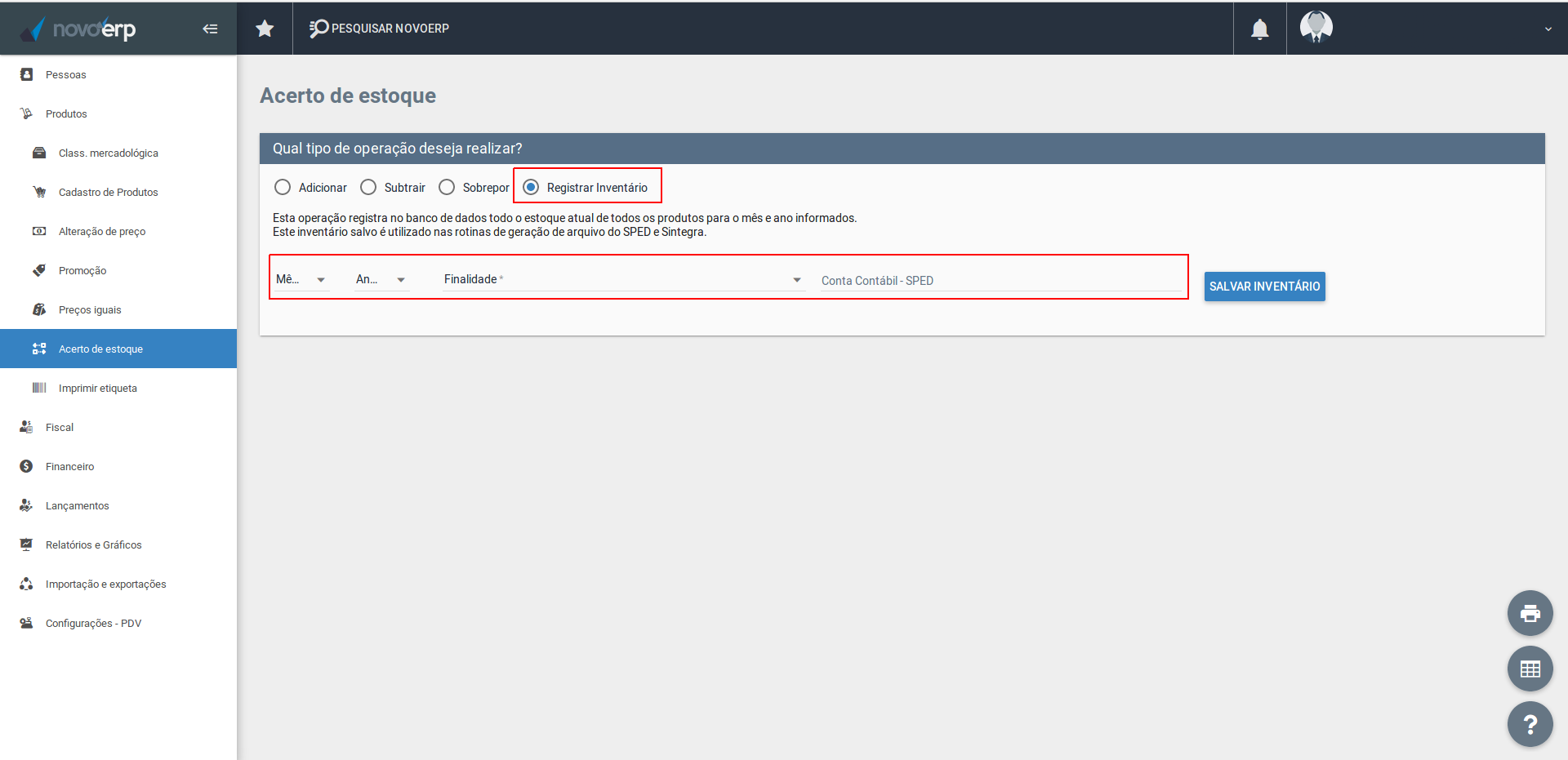This screenshot has width=1568, height=760.
Task: Choose the Sobrepor radio option
Action: 447,188
